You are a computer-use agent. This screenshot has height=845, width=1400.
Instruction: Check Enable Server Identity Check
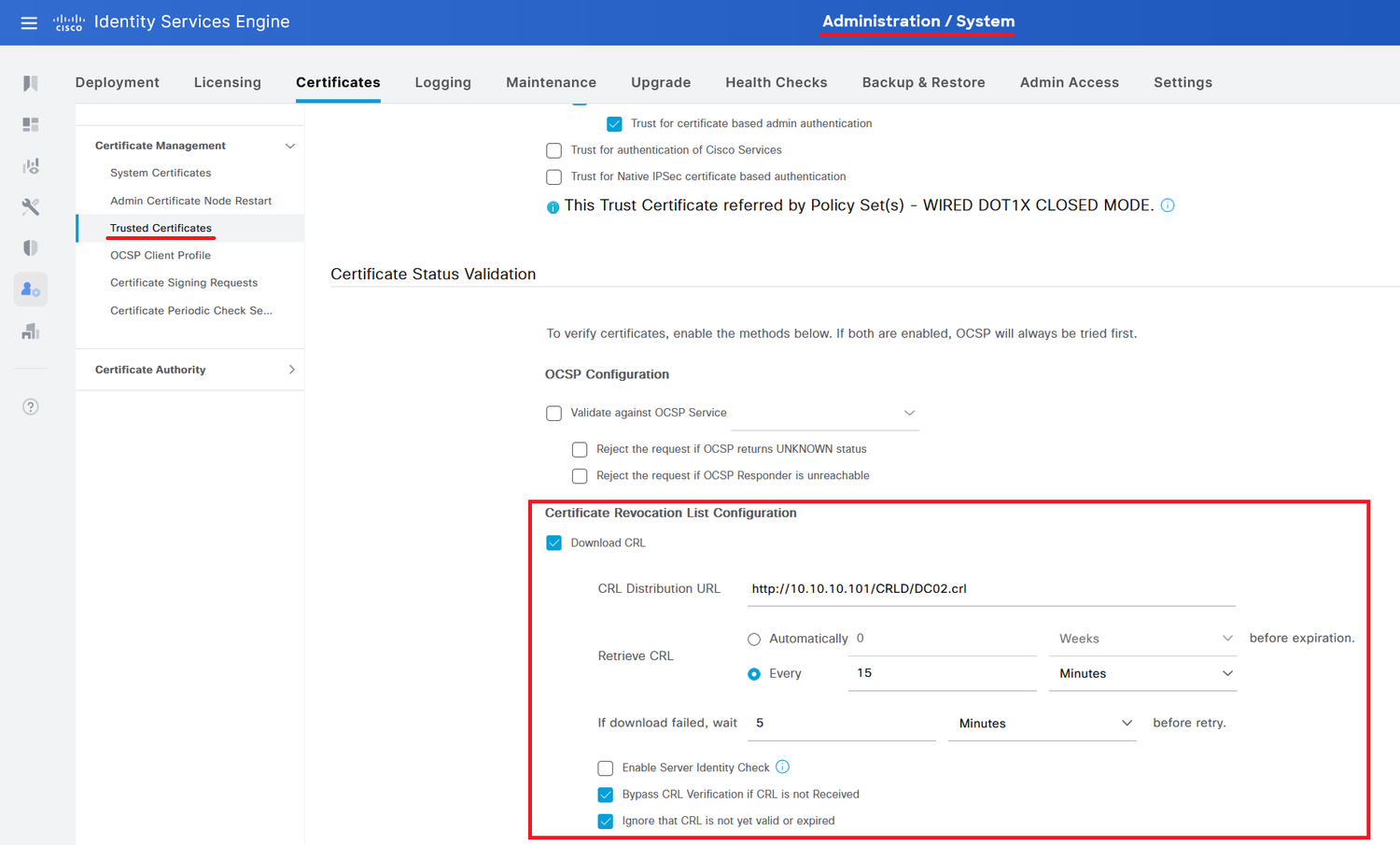point(606,768)
